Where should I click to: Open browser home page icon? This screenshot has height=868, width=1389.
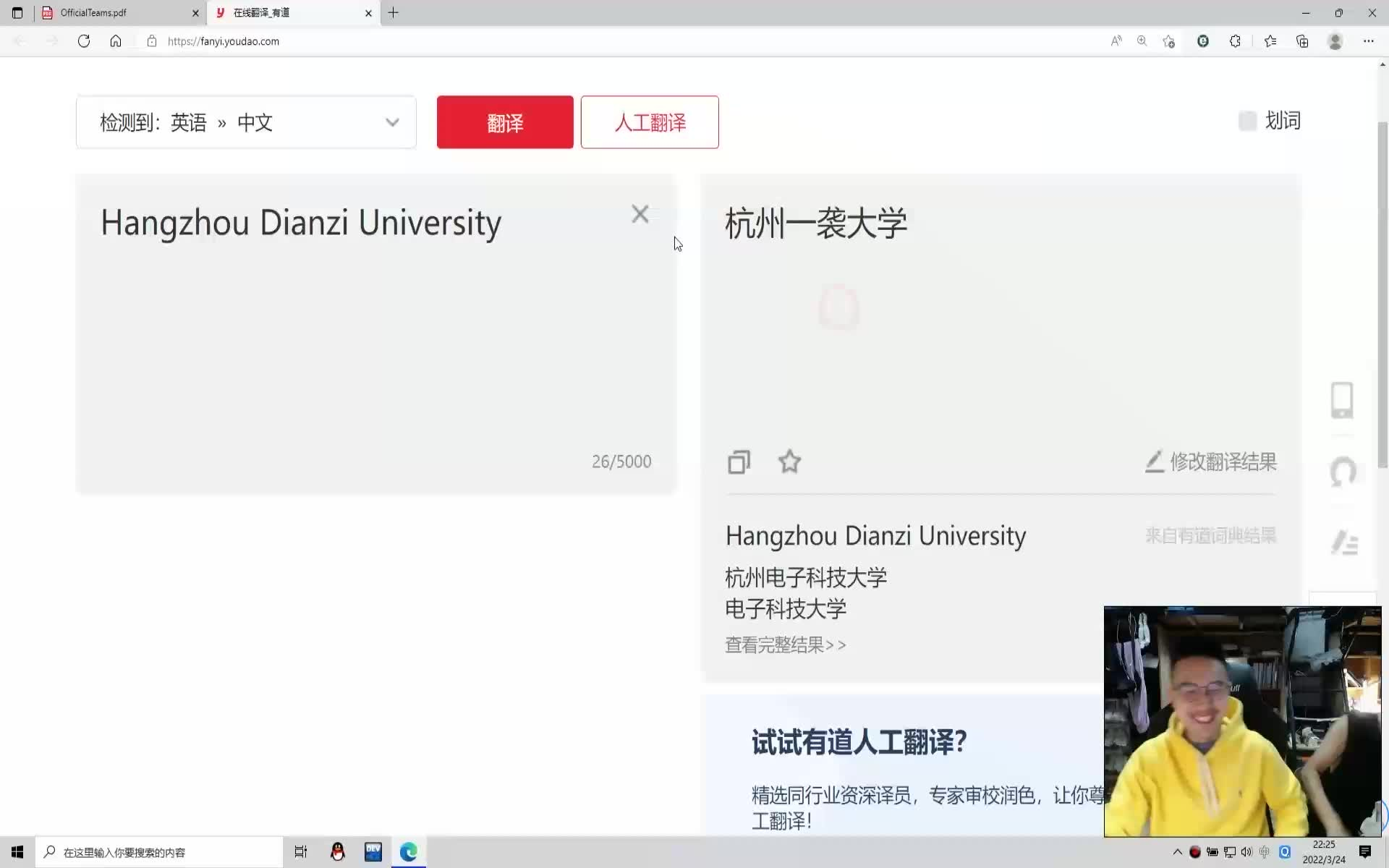pyautogui.click(x=116, y=41)
